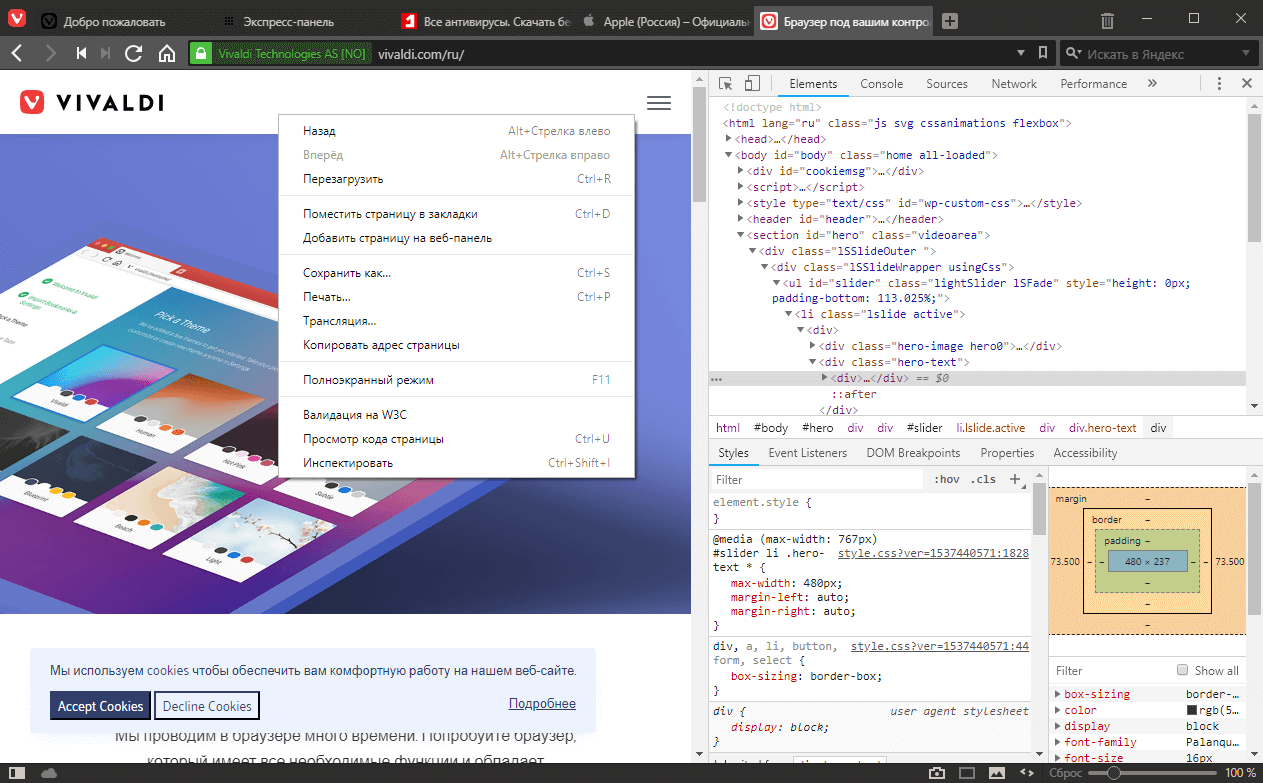Expand box-sizing computed property
The image size is (1263, 783).
(x=1059, y=694)
